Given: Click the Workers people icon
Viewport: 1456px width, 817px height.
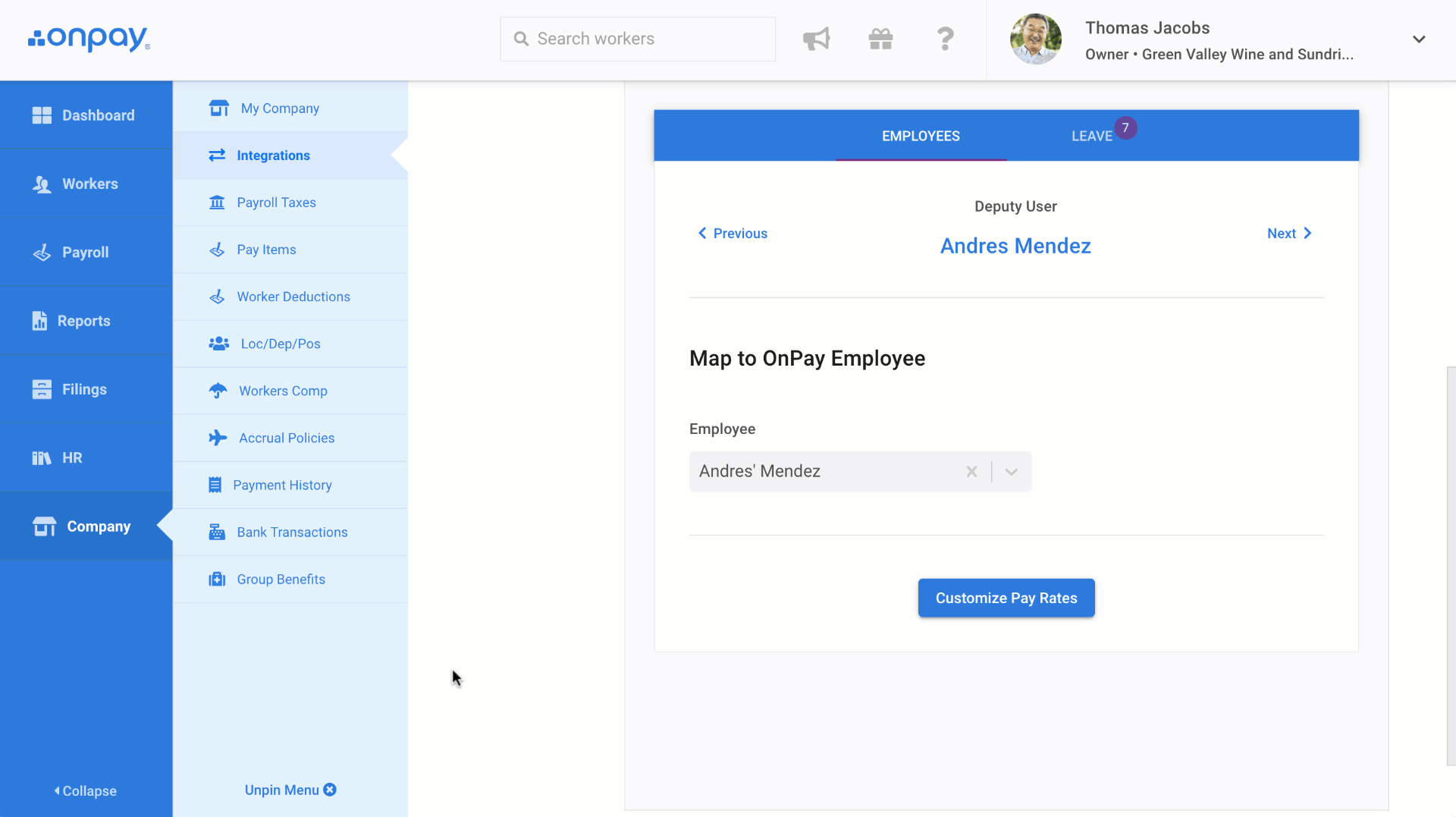Looking at the screenshot, I should [42, 184].
